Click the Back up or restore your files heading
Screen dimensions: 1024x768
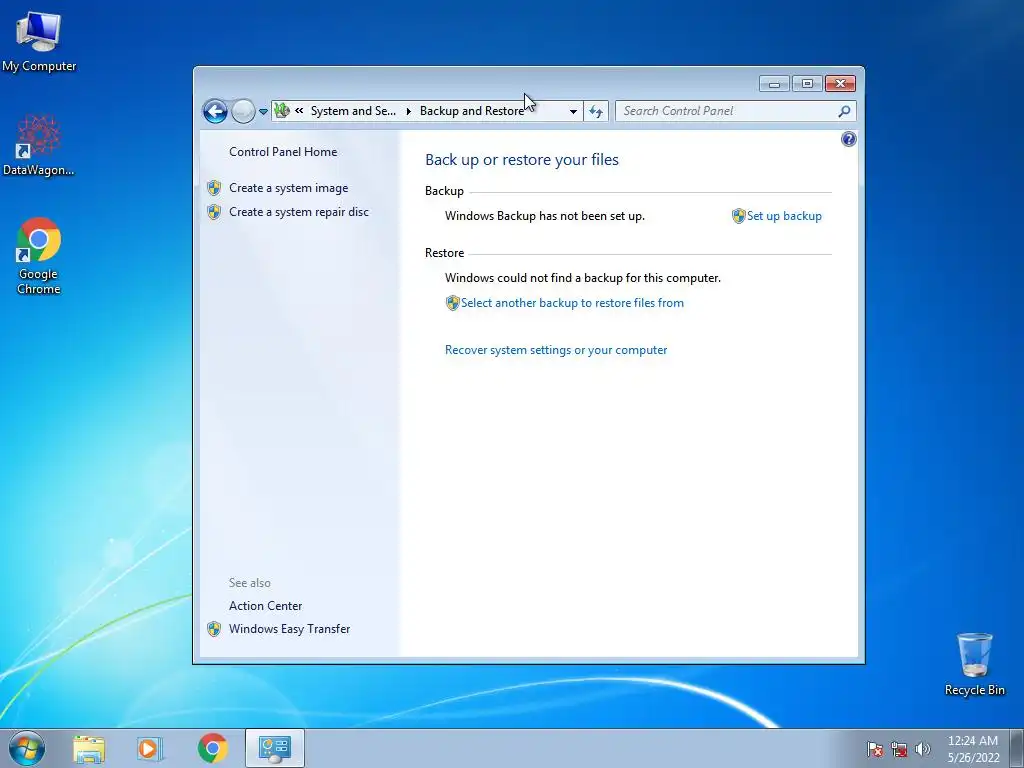522,160
